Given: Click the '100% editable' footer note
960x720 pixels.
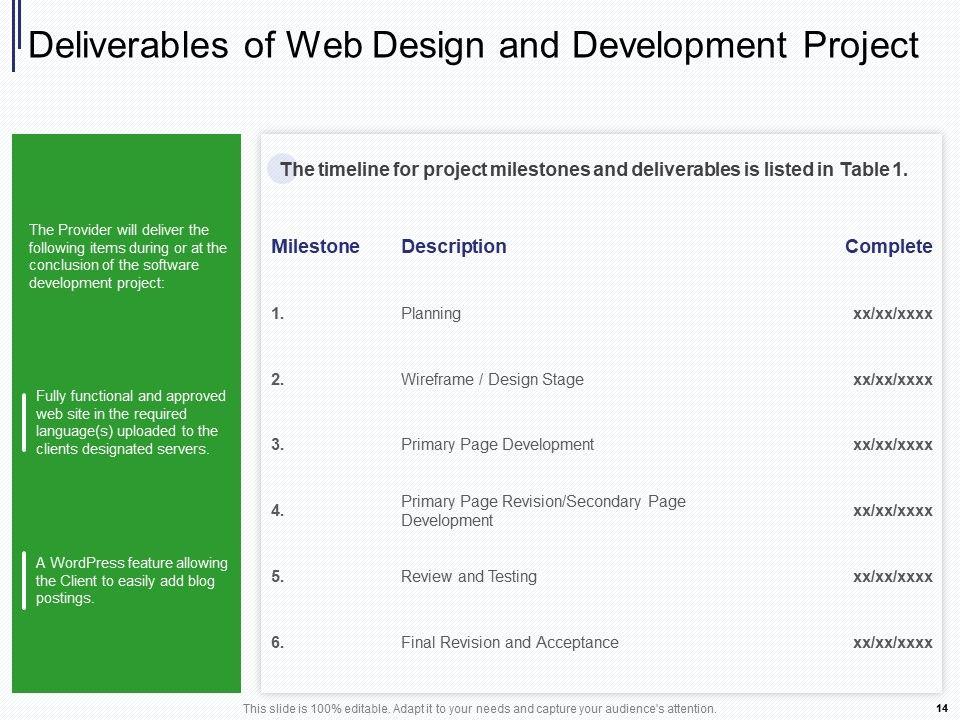Looking at the screenshot, I should tap(479, 709).
